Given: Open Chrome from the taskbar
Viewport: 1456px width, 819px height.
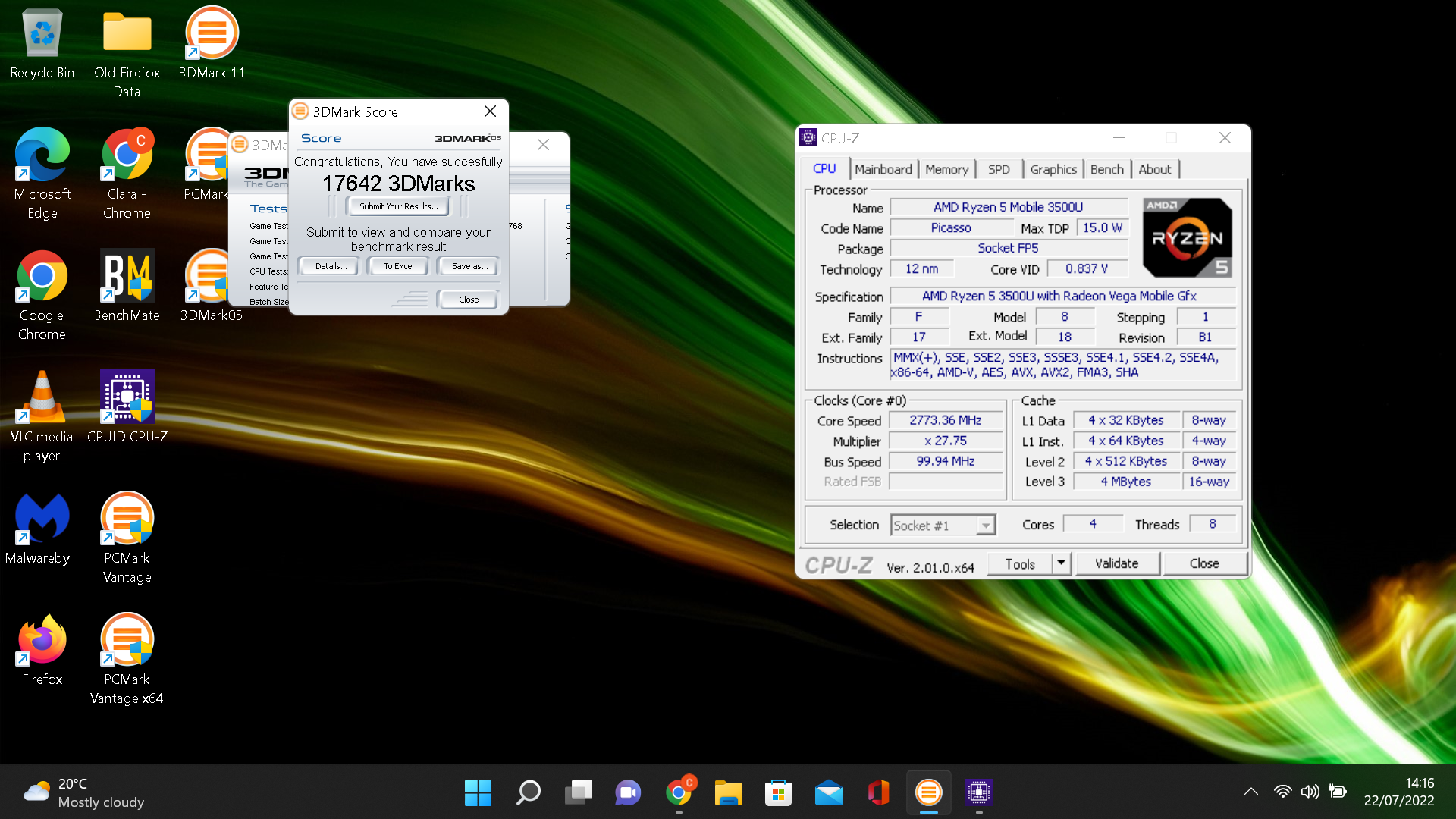Looking at the screenshot, I should [x=679, y=792].
